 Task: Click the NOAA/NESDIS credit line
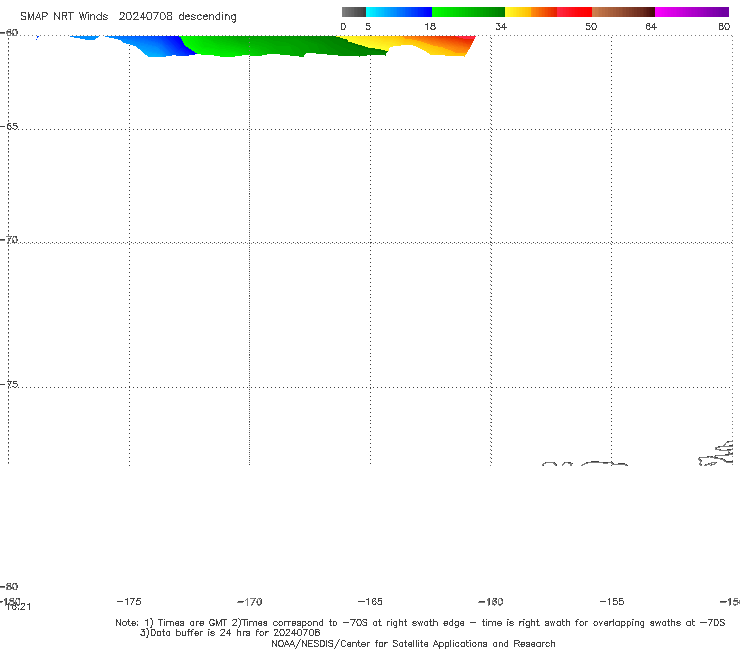point(413,643)
